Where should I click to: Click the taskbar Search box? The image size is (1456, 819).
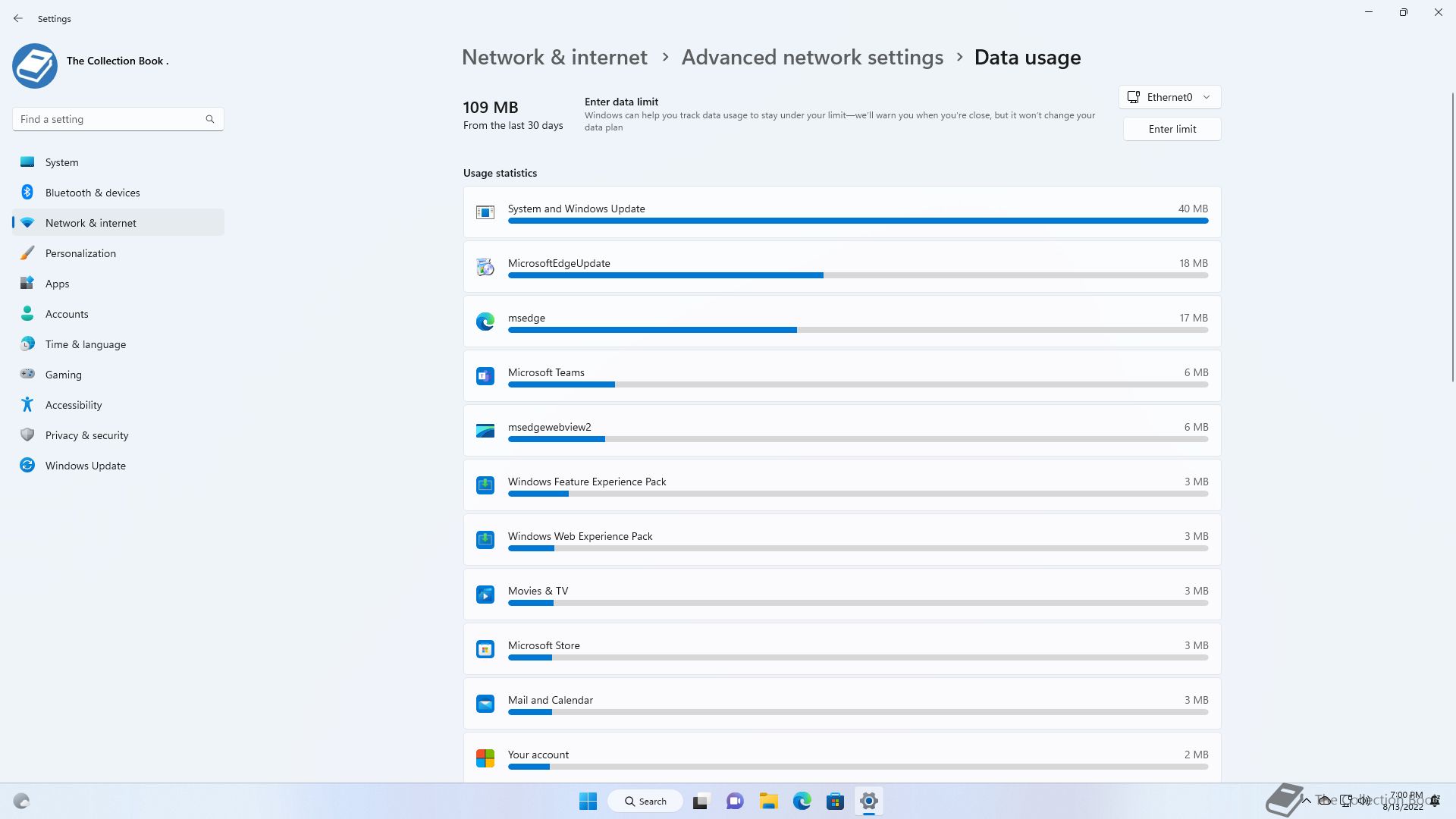646,801
